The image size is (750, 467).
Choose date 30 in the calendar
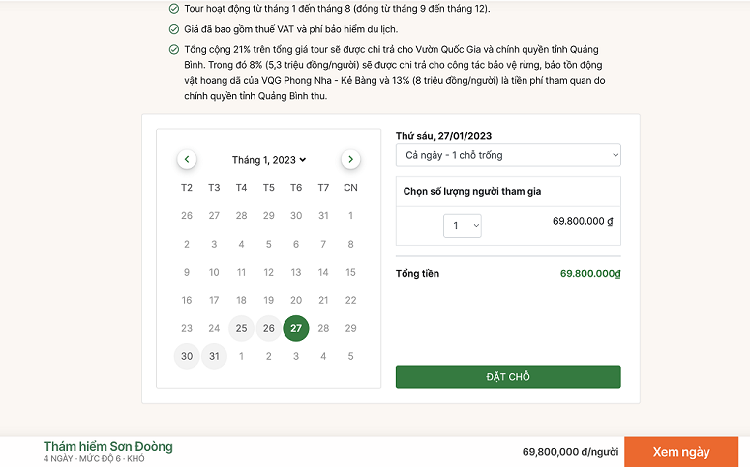click(187, 356)
